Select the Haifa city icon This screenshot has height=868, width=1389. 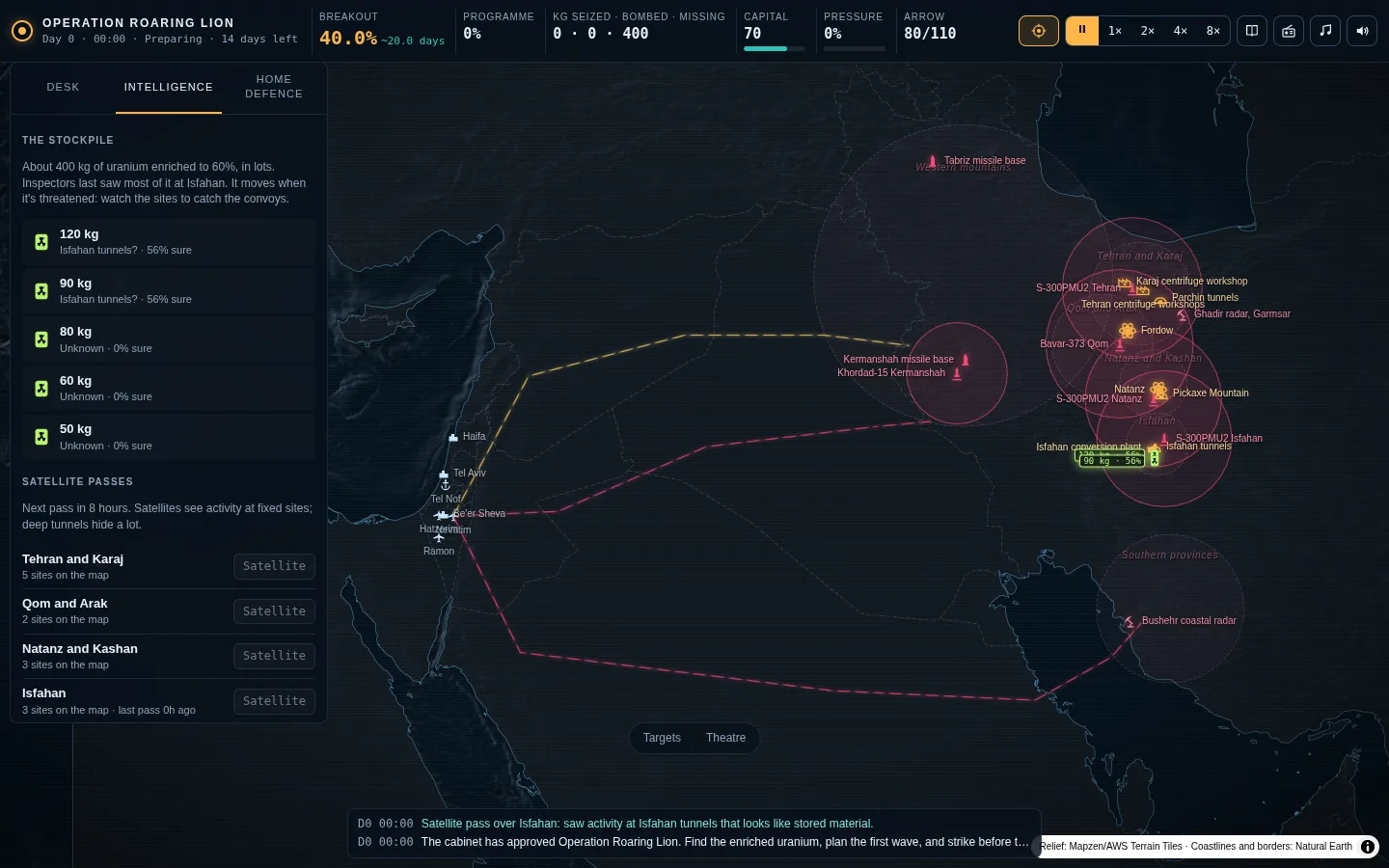453,438
